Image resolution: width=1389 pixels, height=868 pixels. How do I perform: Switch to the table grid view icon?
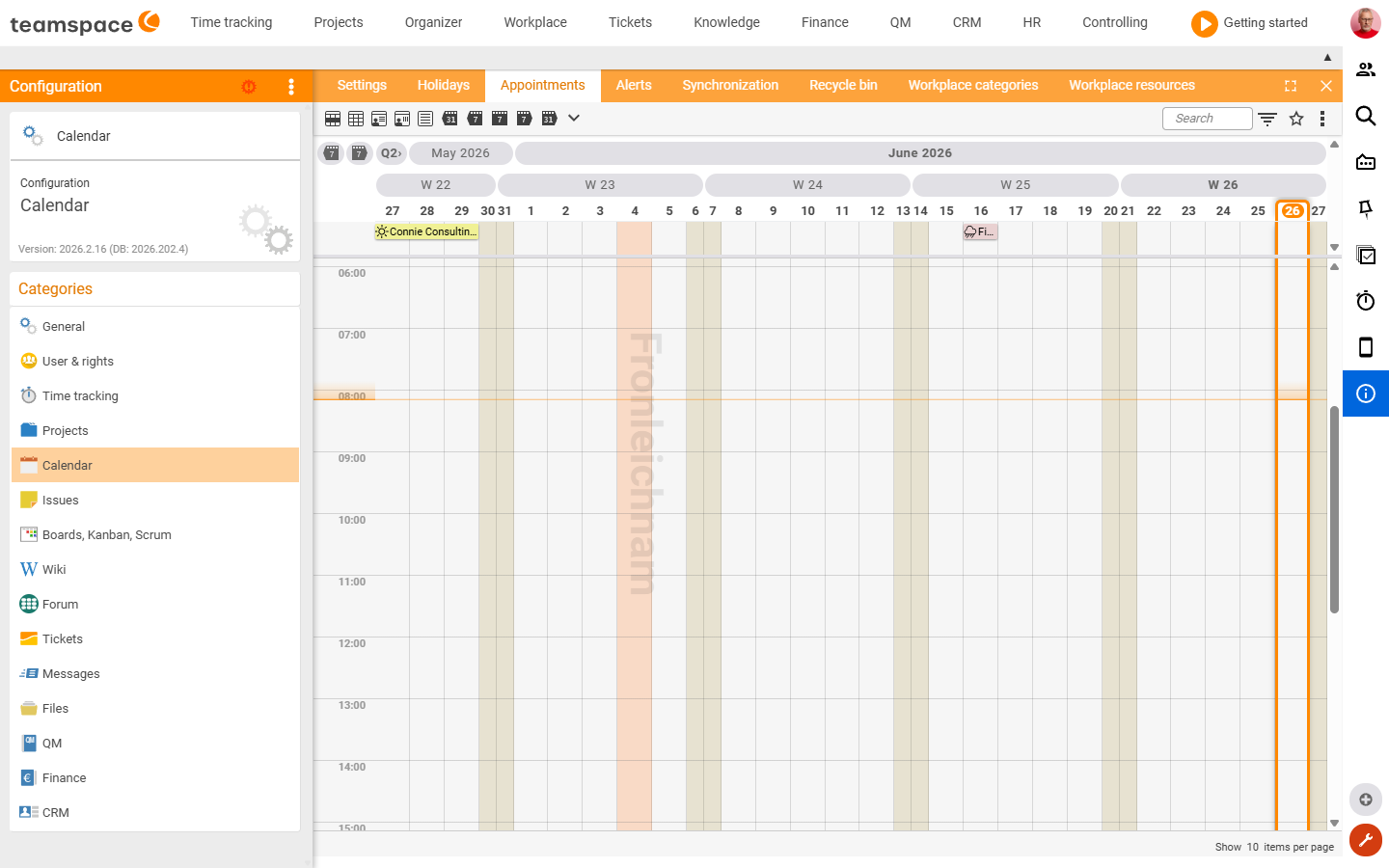pos(356,119)
